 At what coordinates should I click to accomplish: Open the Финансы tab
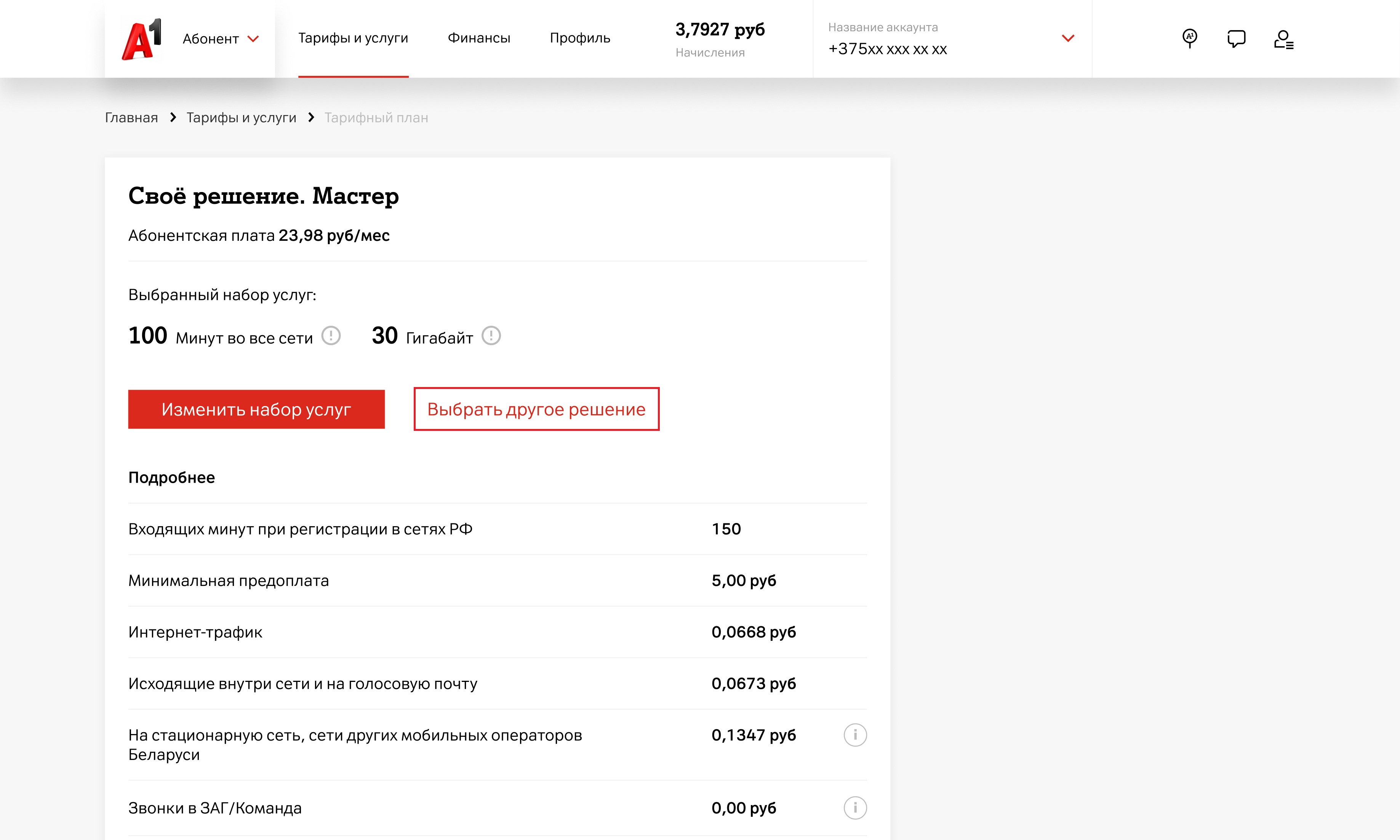coord(479,38)
